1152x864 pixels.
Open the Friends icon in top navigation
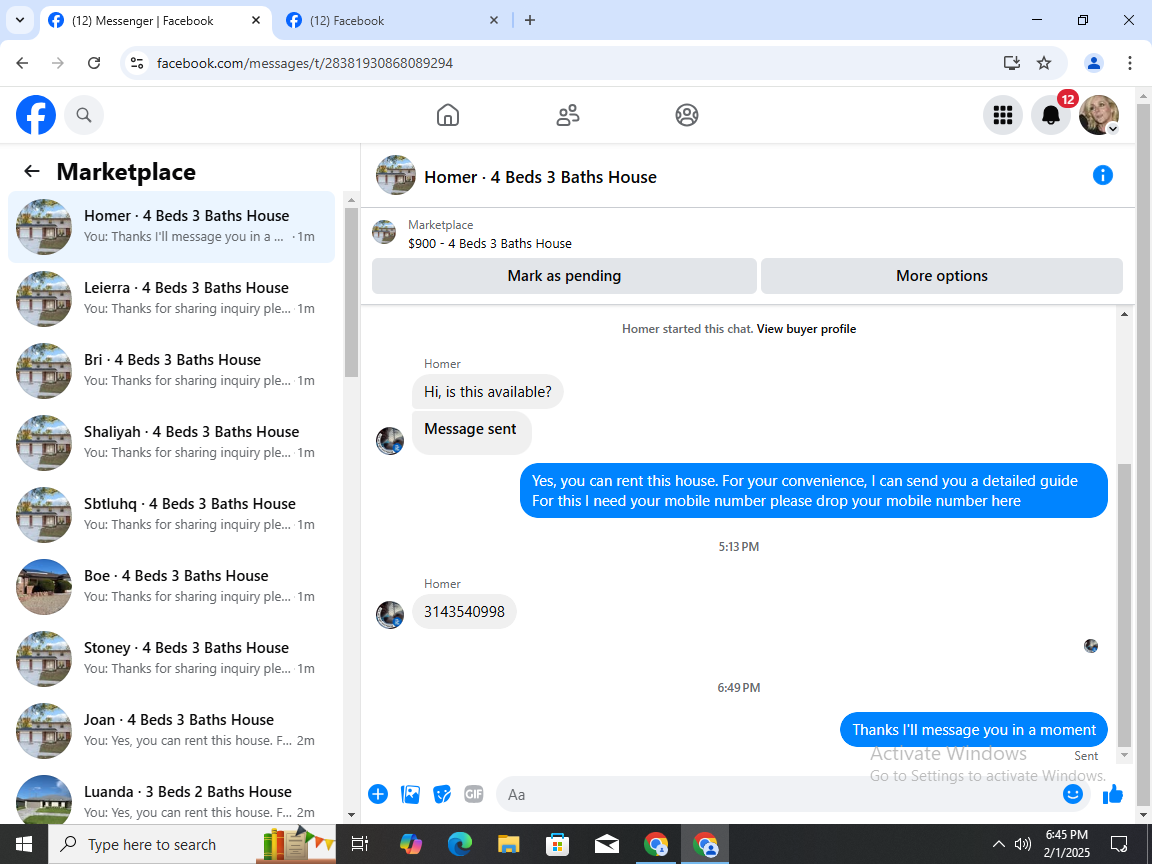(567, 115)
